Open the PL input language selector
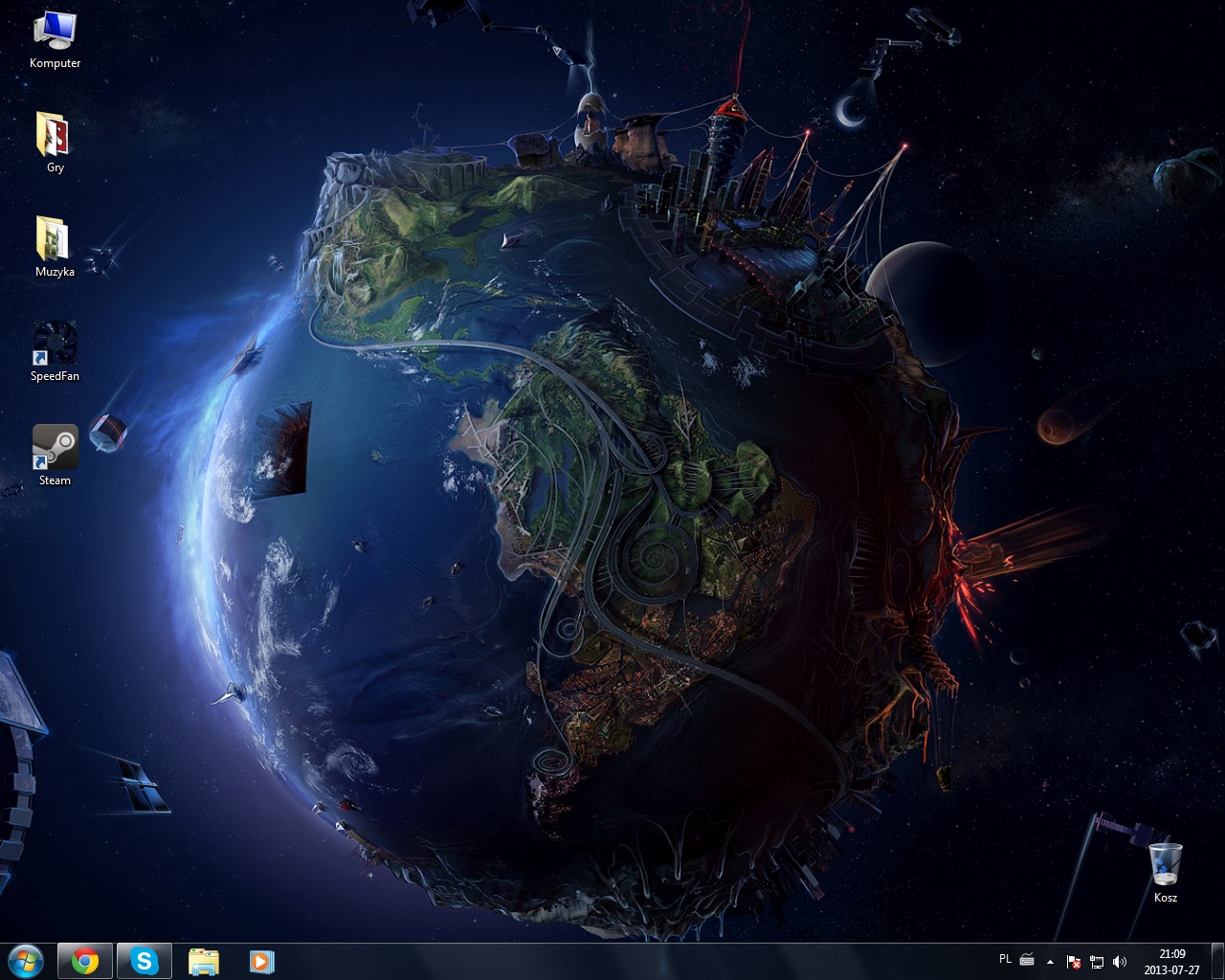Image resolution: width=1225 pixels, height=980 pixels. (x=1005, y=959)
